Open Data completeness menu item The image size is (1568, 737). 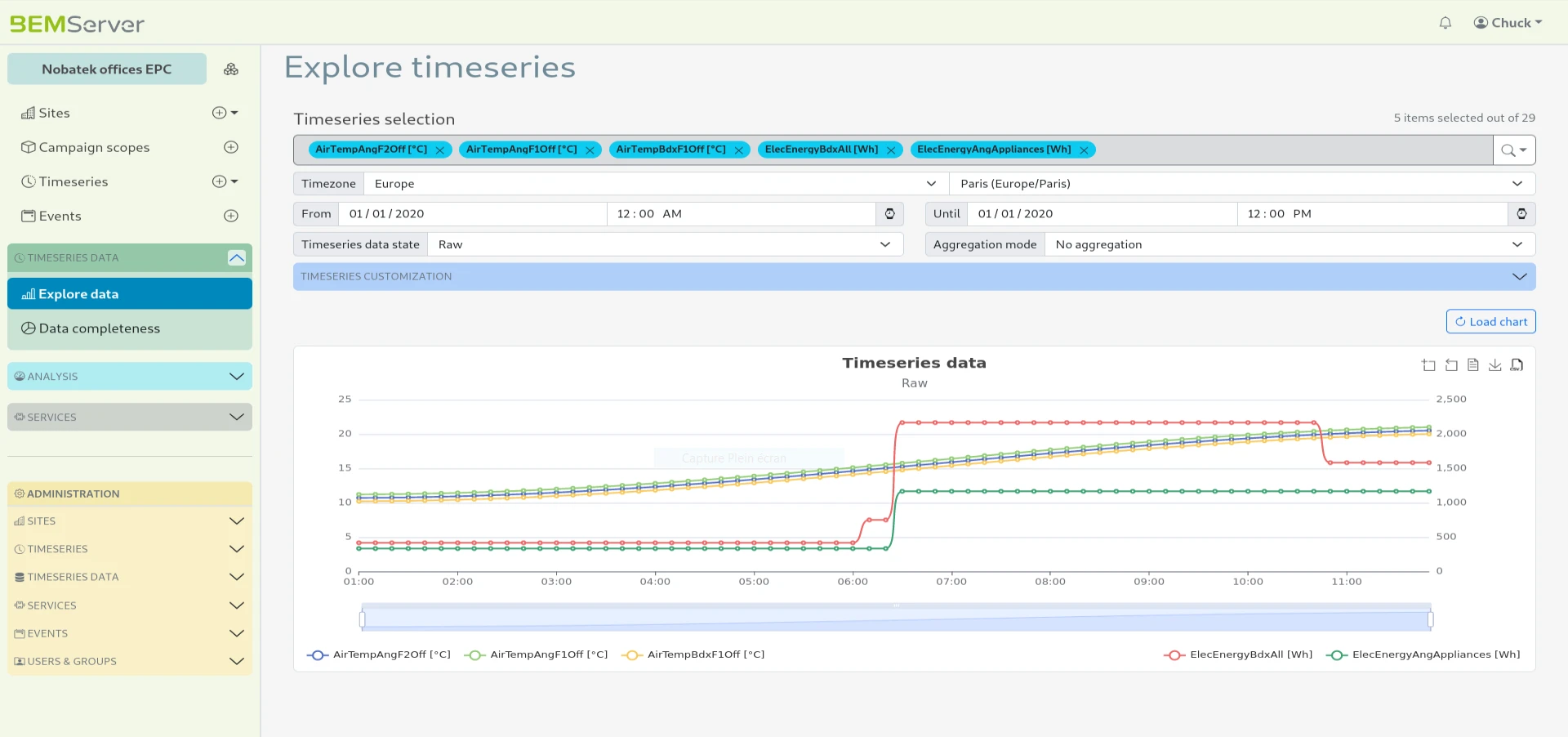coord(130,328)
